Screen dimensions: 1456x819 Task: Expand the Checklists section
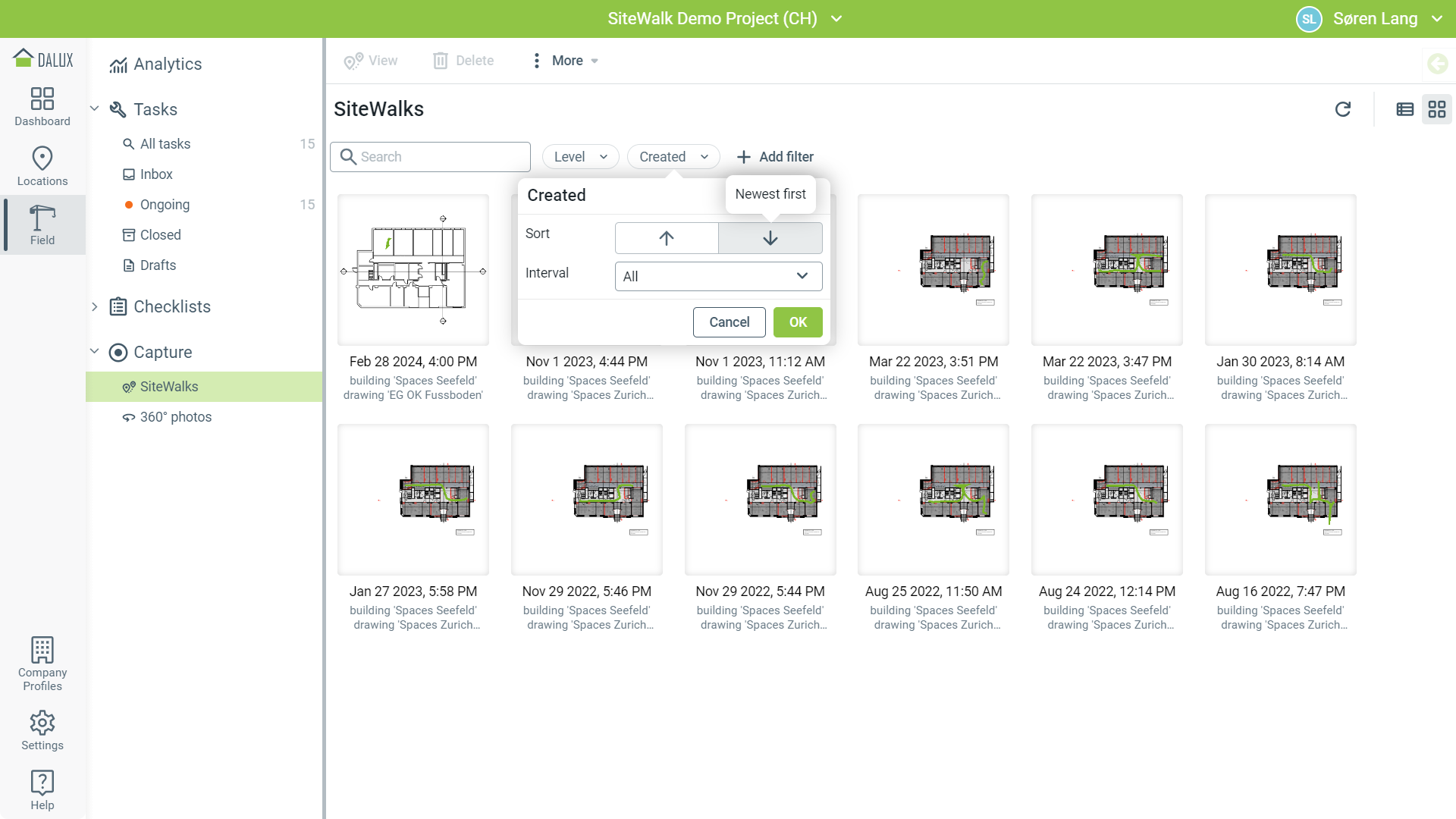[x=95, y=307]
